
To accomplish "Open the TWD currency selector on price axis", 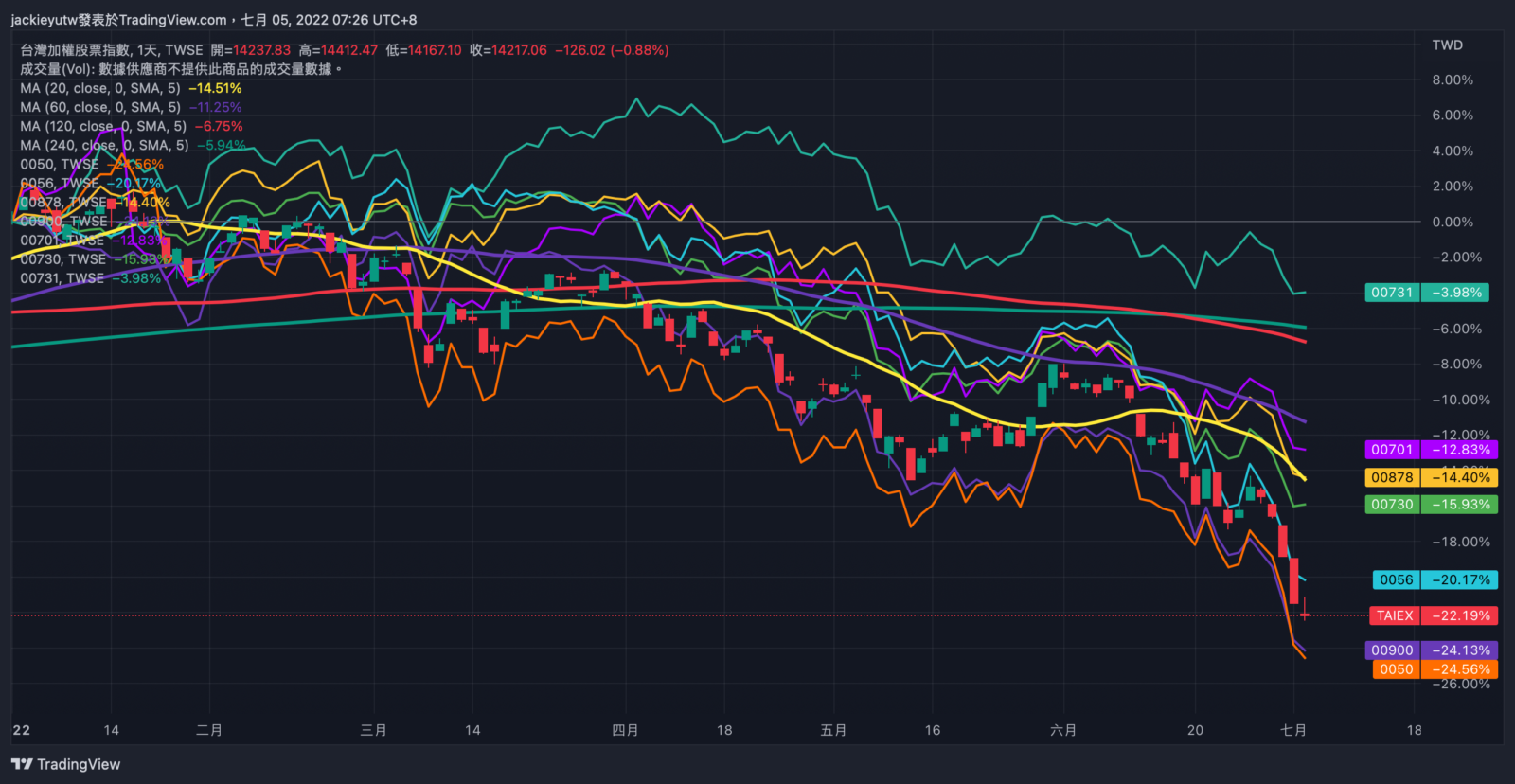I will 1447,45.
